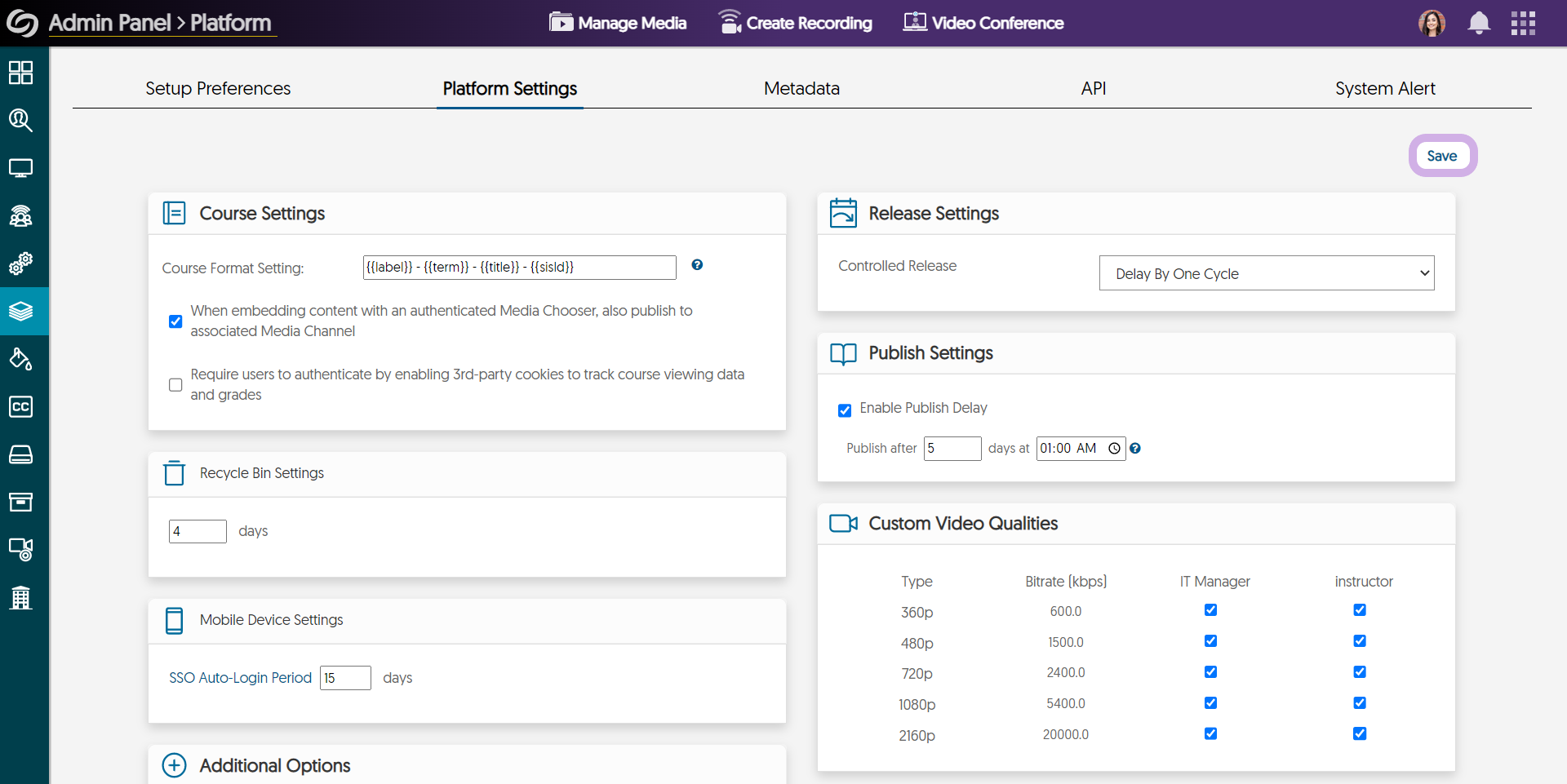Image resolution: width=1567 pixels, height=784 pixels.
Task: Click the Publish Settings book icon
Action: [x=843, y=353]
